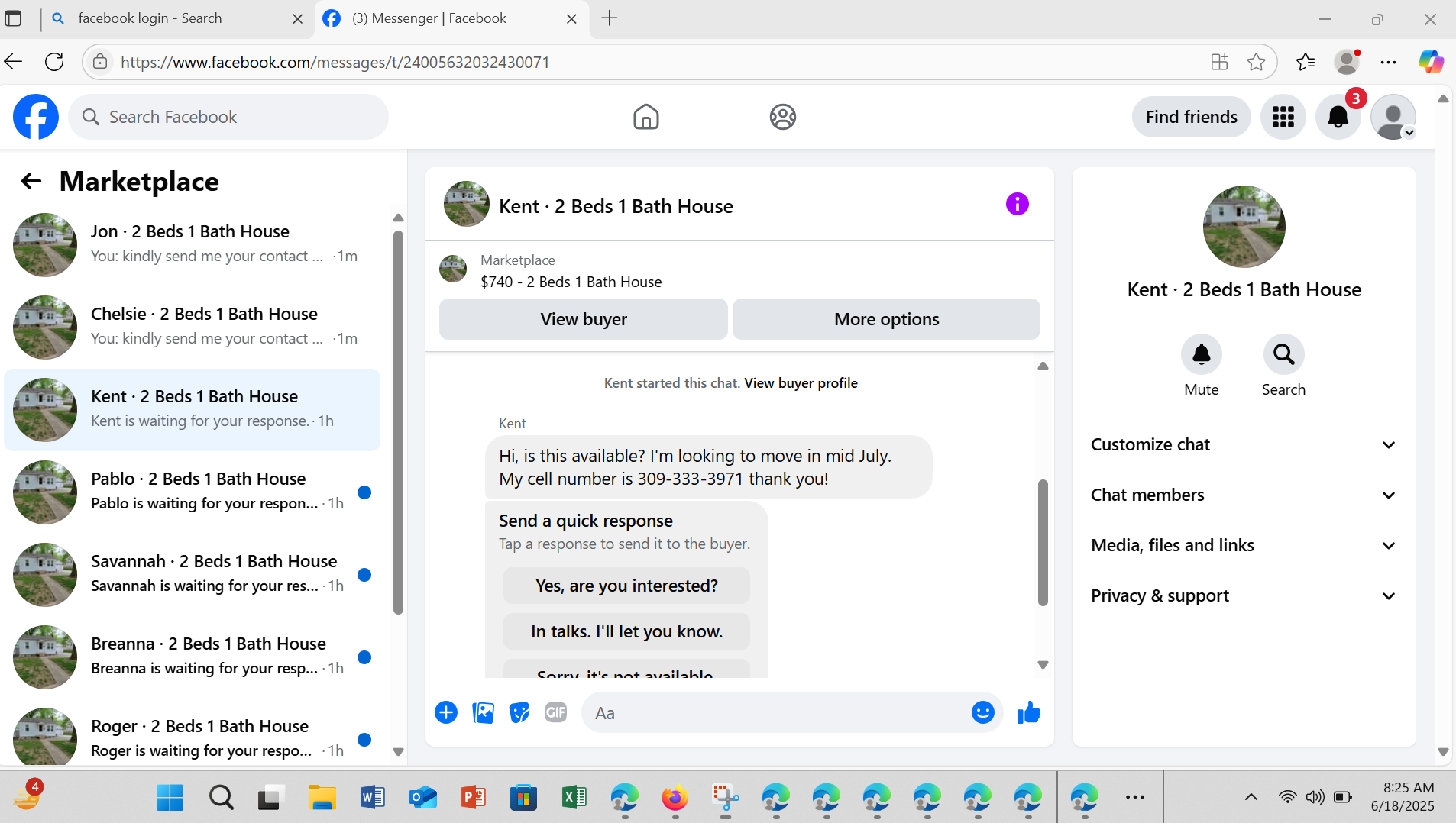The image size is (1456, 823).
Task: Click the More options button
Action: (x=886, y=319)
